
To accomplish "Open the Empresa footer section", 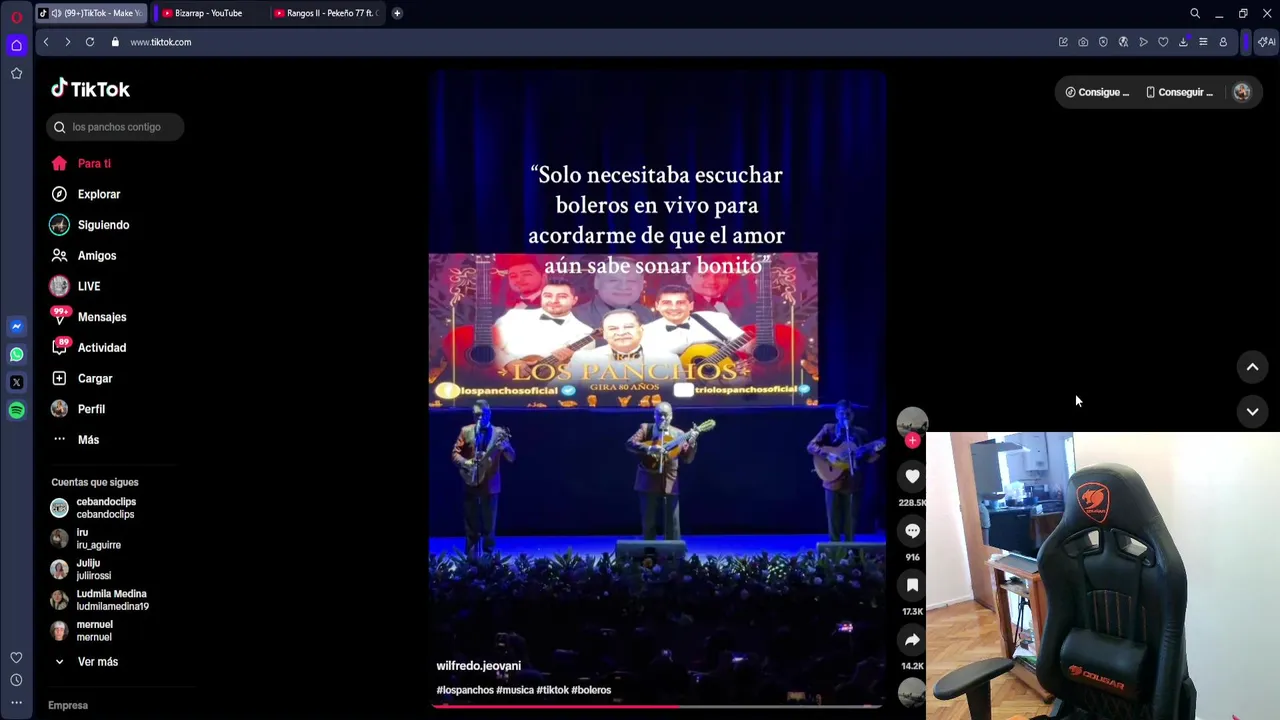I will pos(68,706).
